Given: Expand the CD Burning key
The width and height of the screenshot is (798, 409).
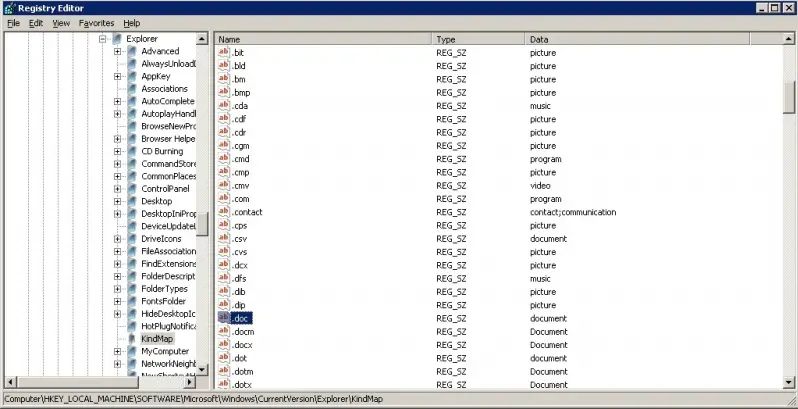Looking at the screenshot, I should pos(118,151).
